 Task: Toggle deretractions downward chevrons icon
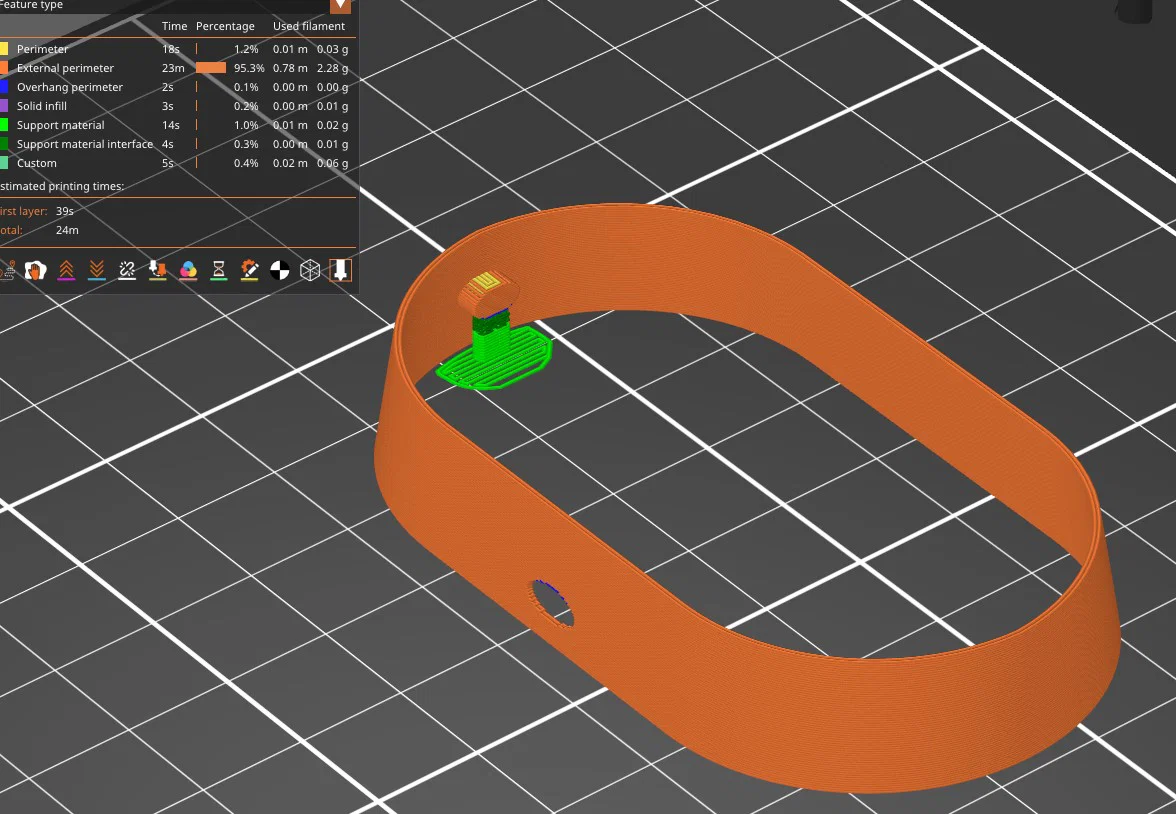point(97,270)
